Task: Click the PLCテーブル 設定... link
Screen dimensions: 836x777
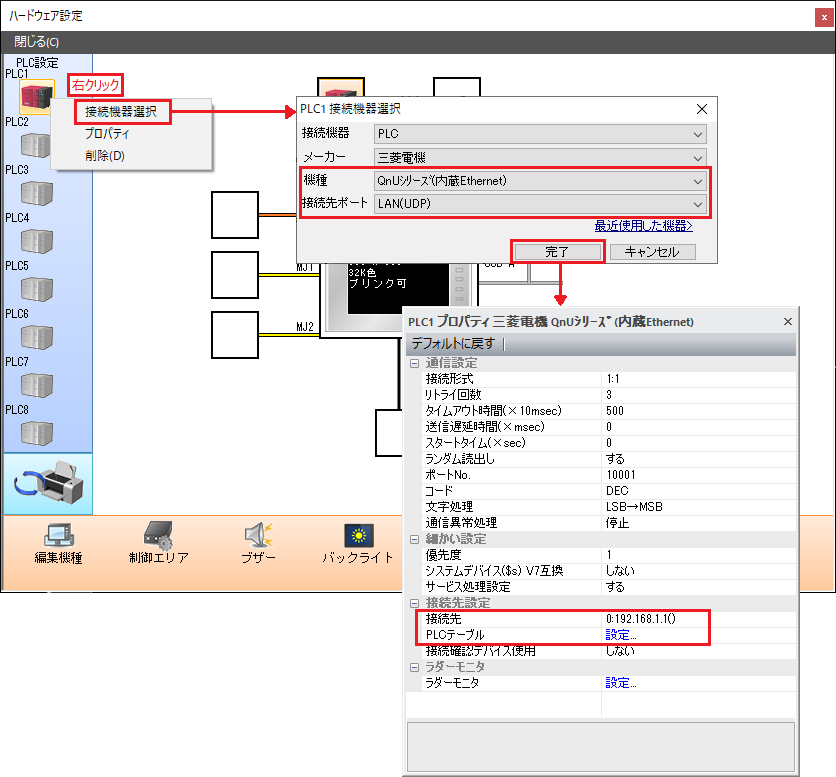Action: (620, 635)
